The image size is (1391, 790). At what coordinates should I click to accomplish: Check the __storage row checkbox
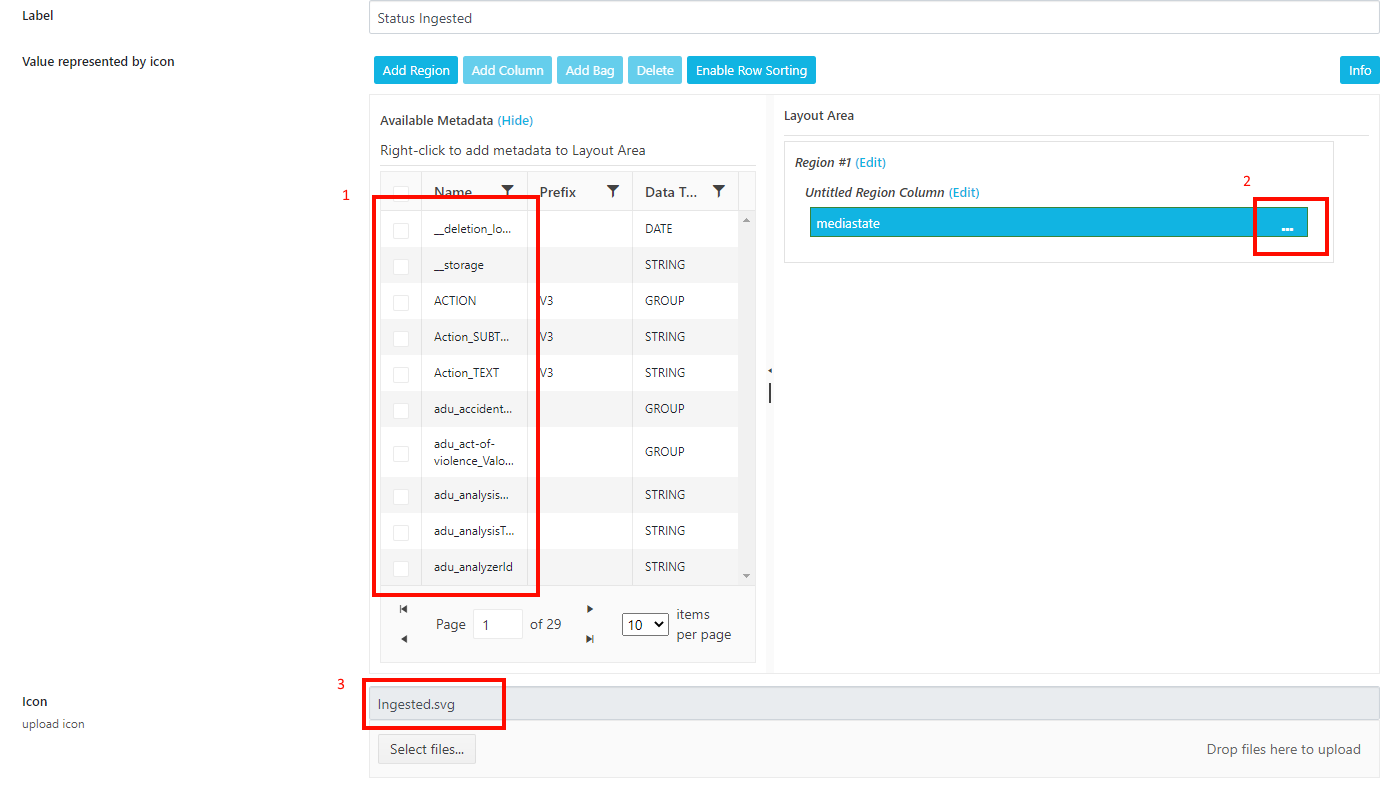click(x=401, y=266)
